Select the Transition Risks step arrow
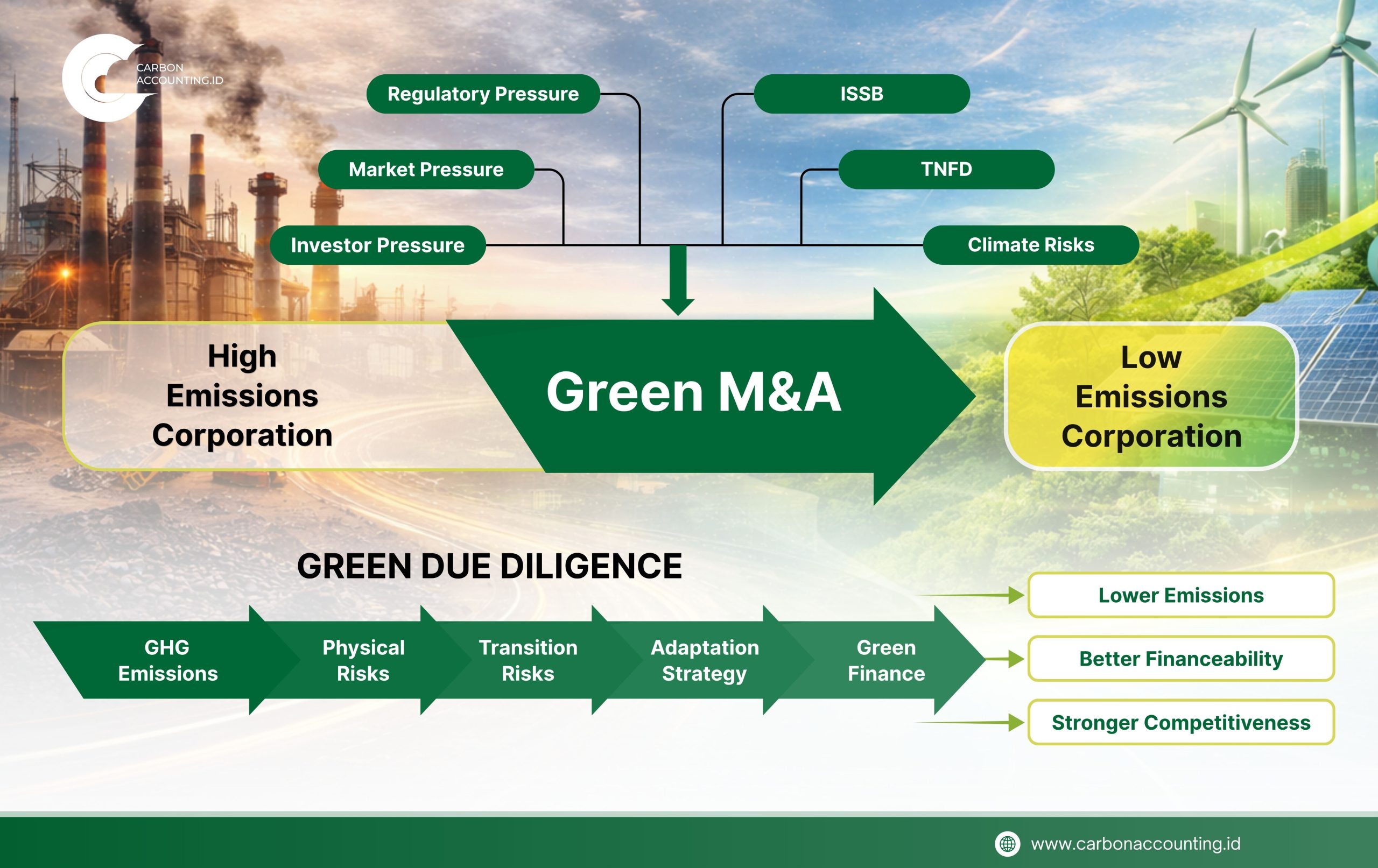Image resolution: width=1378 pixels, height=868 pixels. 528,660
